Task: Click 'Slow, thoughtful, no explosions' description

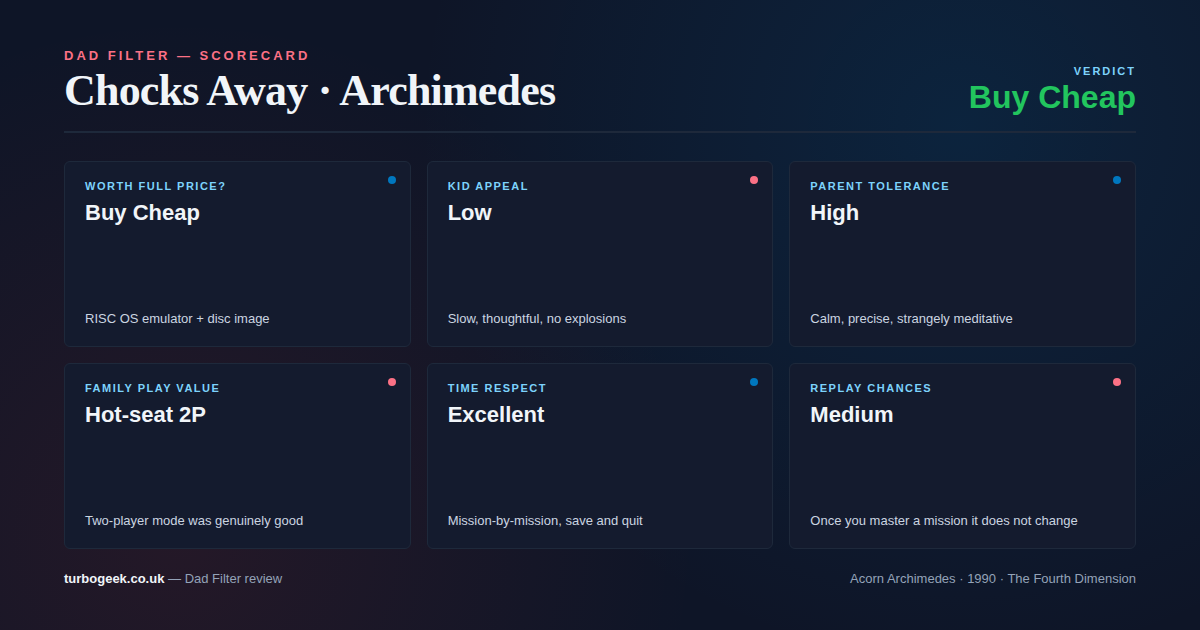Action: pyautogui.click(x=536, y=319)
